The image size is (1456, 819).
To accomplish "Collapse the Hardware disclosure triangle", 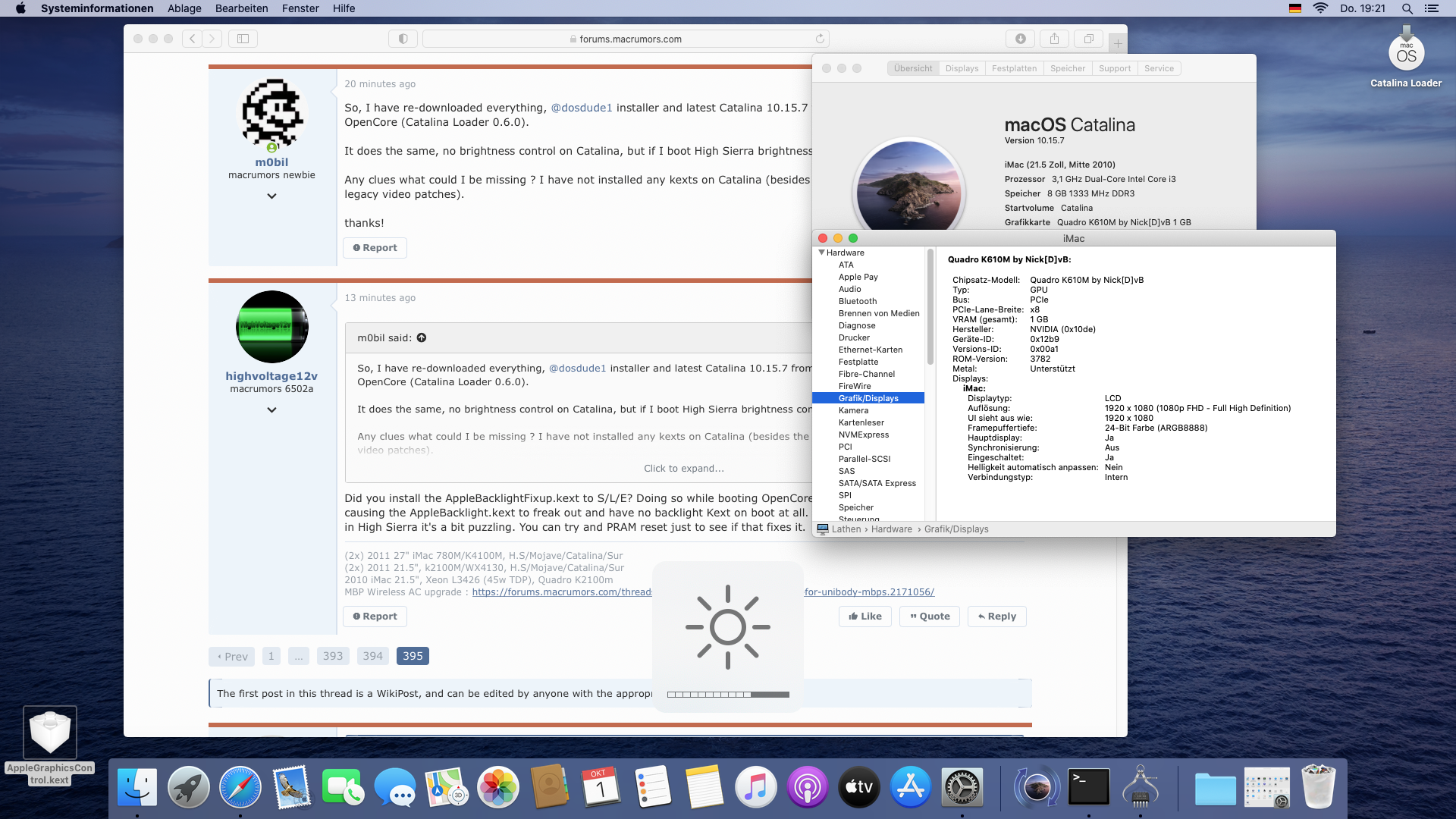I will tap(821, 253).
